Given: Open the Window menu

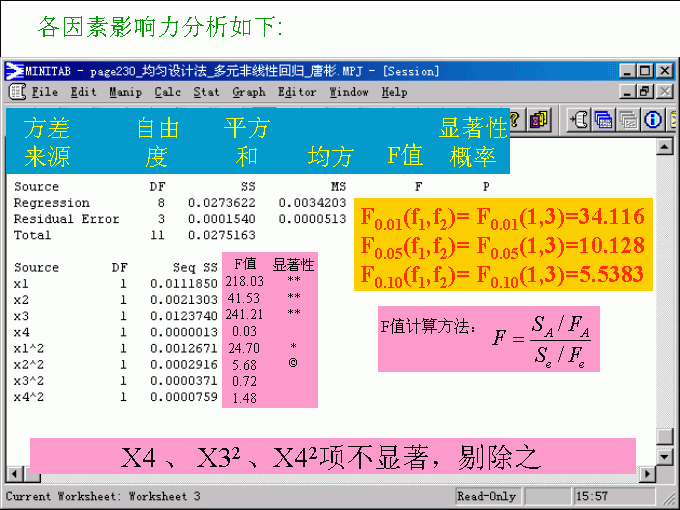Looking at the screenshot, I should point(349,92).
